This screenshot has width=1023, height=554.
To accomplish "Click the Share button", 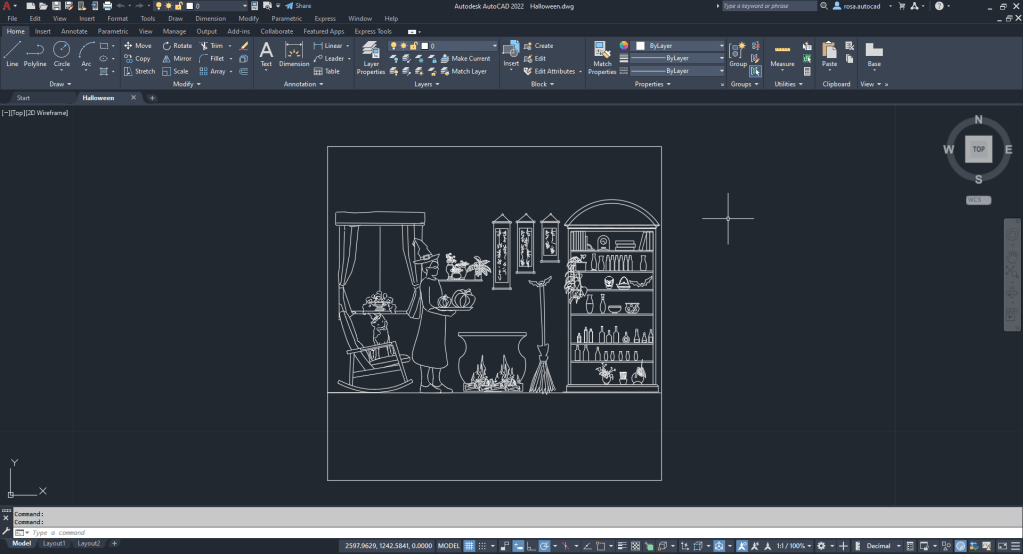I will (298, 6).
